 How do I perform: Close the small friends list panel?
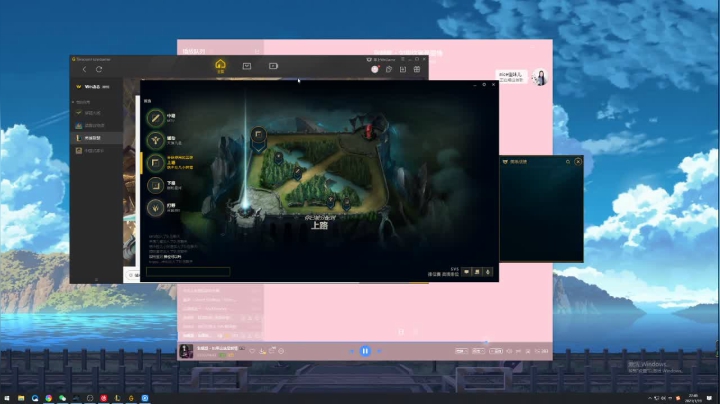578,162
